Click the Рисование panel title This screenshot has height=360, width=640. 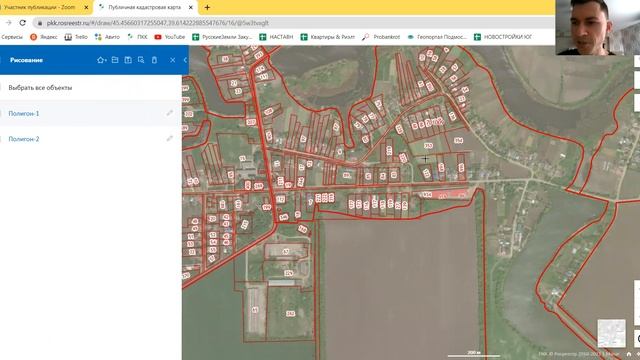click(27, 60)
